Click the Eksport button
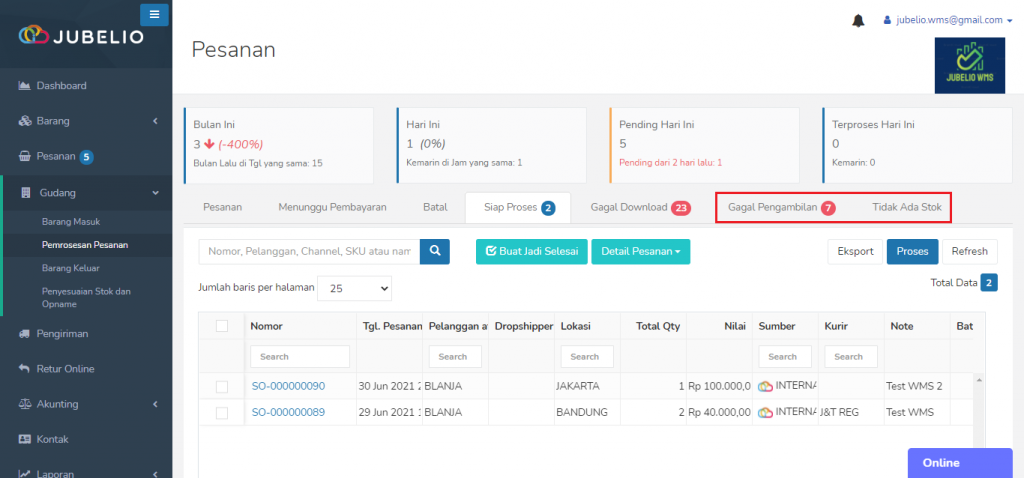The width and height of the screenshot is (1024, 478). (856, 251)
